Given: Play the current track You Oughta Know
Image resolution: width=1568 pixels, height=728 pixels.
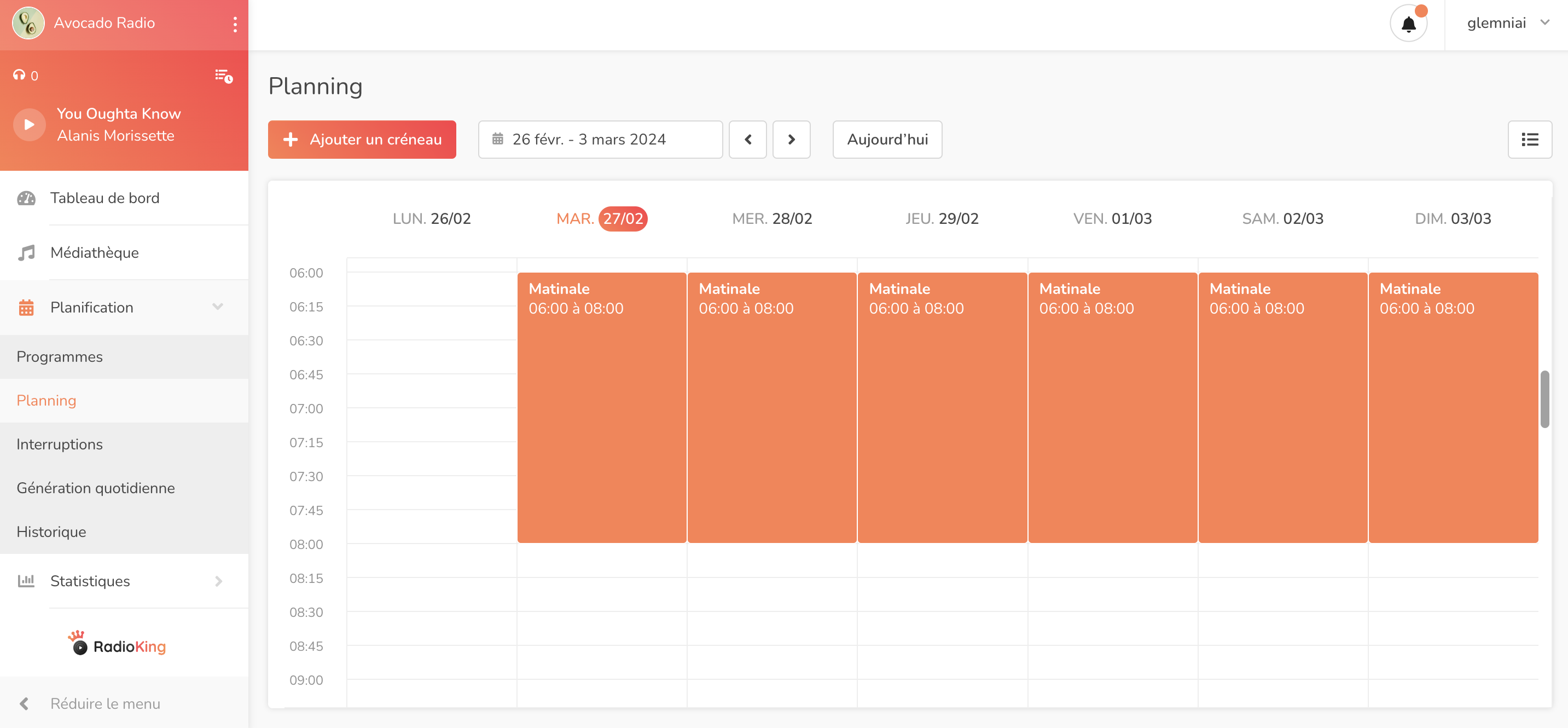Looking at the screenshot, I should point(28,124).
